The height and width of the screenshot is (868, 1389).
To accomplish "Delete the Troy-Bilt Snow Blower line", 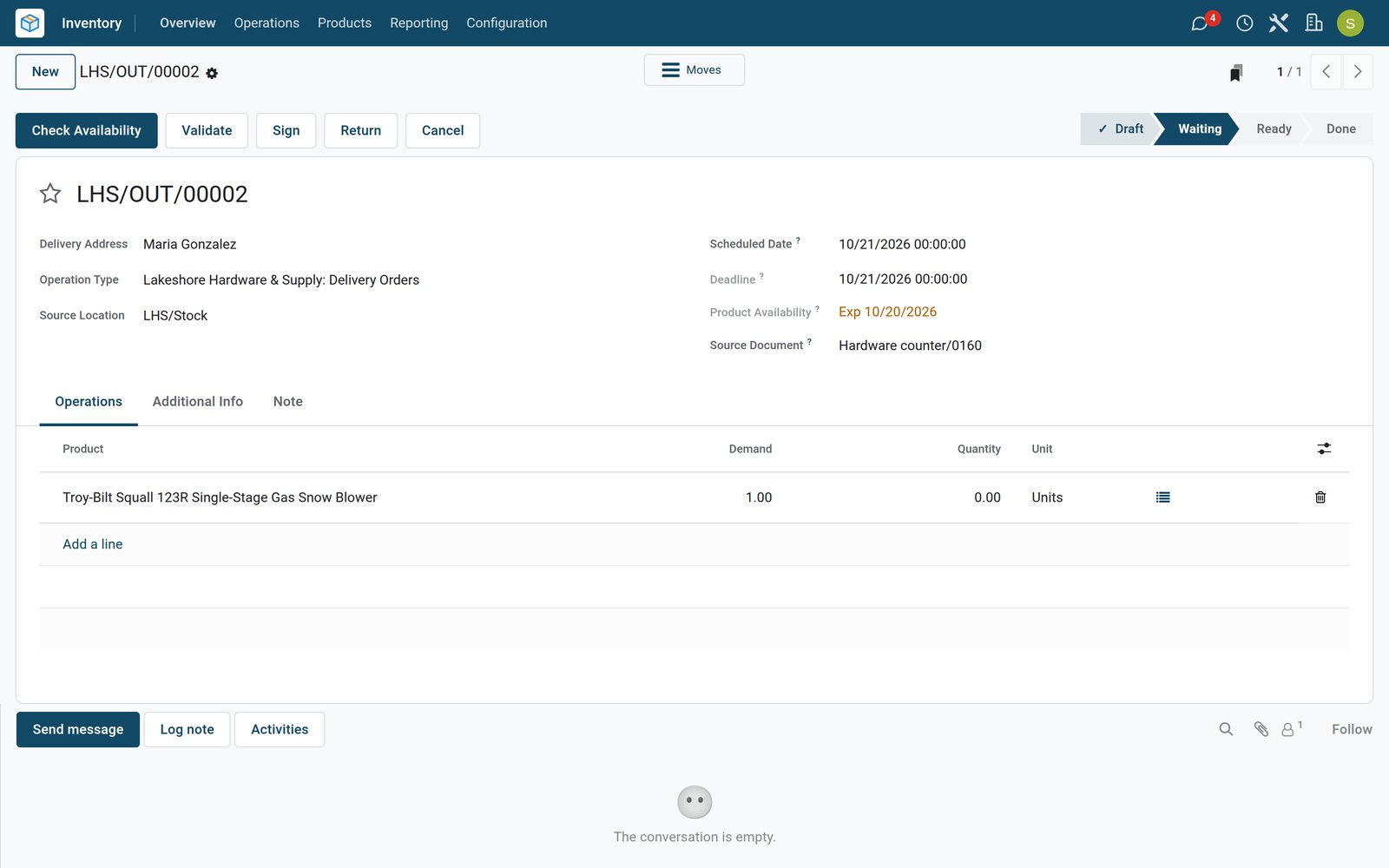I will (1320, 497).
